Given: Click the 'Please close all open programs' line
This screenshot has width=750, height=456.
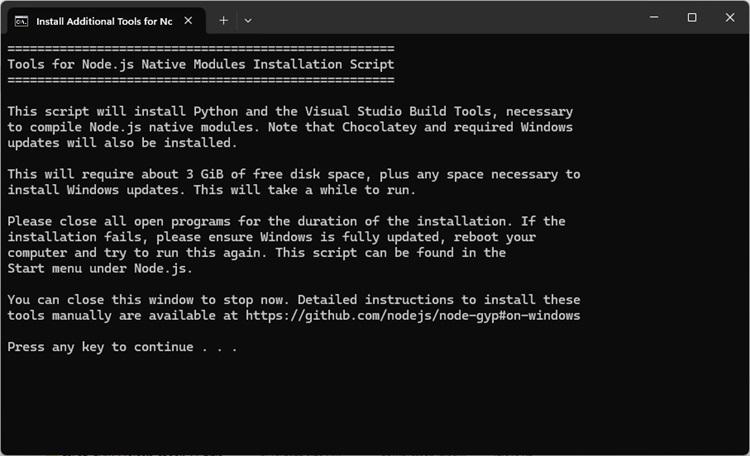Looking at the screenshot, I should pos(286,221).
